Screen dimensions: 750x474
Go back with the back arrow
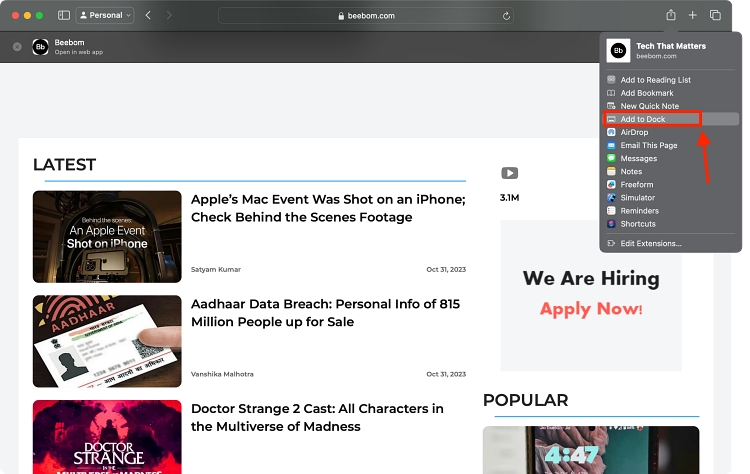click(148, 15)
